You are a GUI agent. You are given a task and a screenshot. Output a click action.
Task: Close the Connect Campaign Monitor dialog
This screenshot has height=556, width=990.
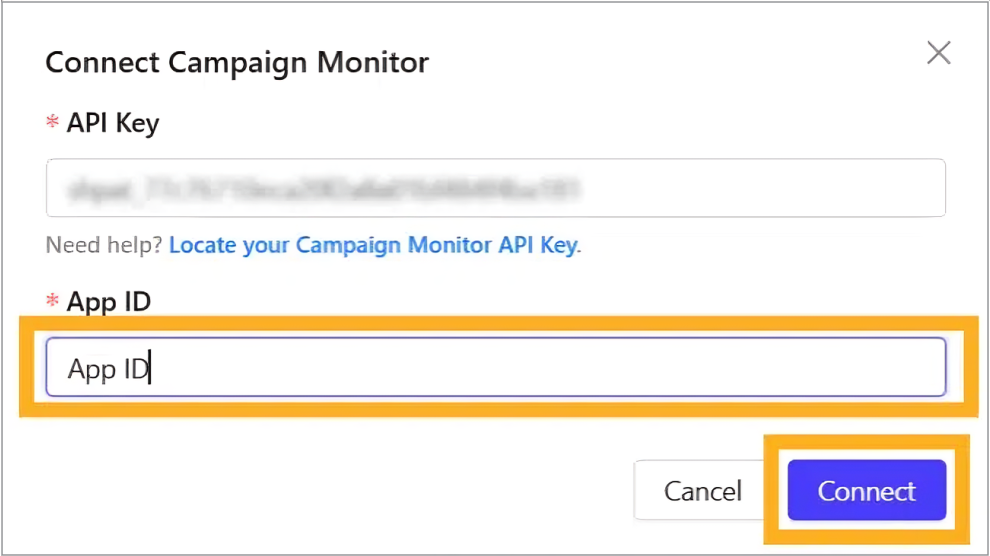click(x=938, y=53)
